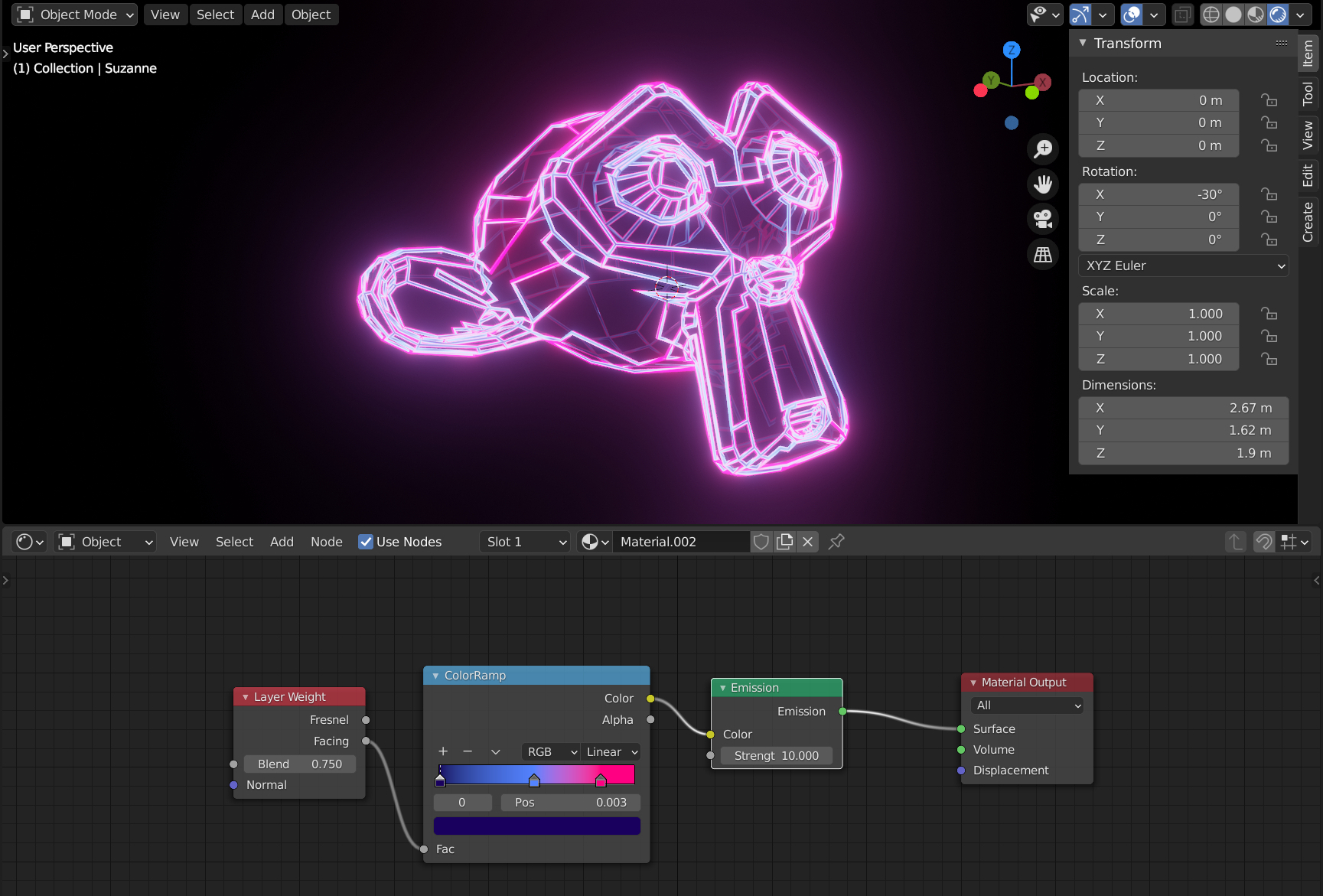The width and height of the screenshot is (1323, 896).
Task: Switch viewport shading to Wireframe mode
Action: pyautogui.click(x=1211, y=15)
